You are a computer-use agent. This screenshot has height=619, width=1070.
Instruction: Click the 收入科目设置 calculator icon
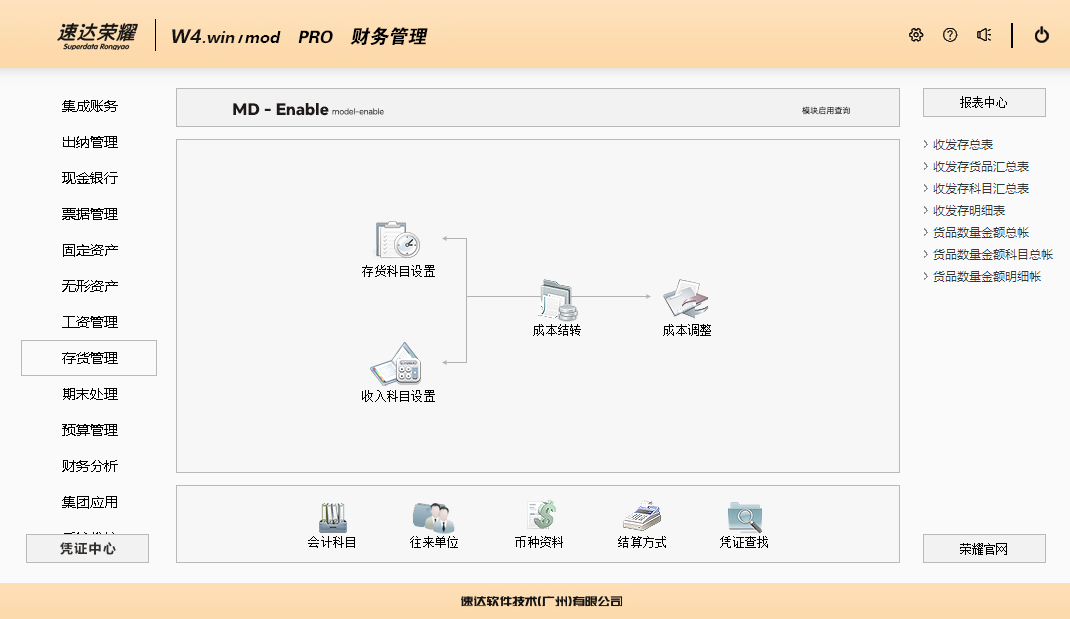pos(397,364)
